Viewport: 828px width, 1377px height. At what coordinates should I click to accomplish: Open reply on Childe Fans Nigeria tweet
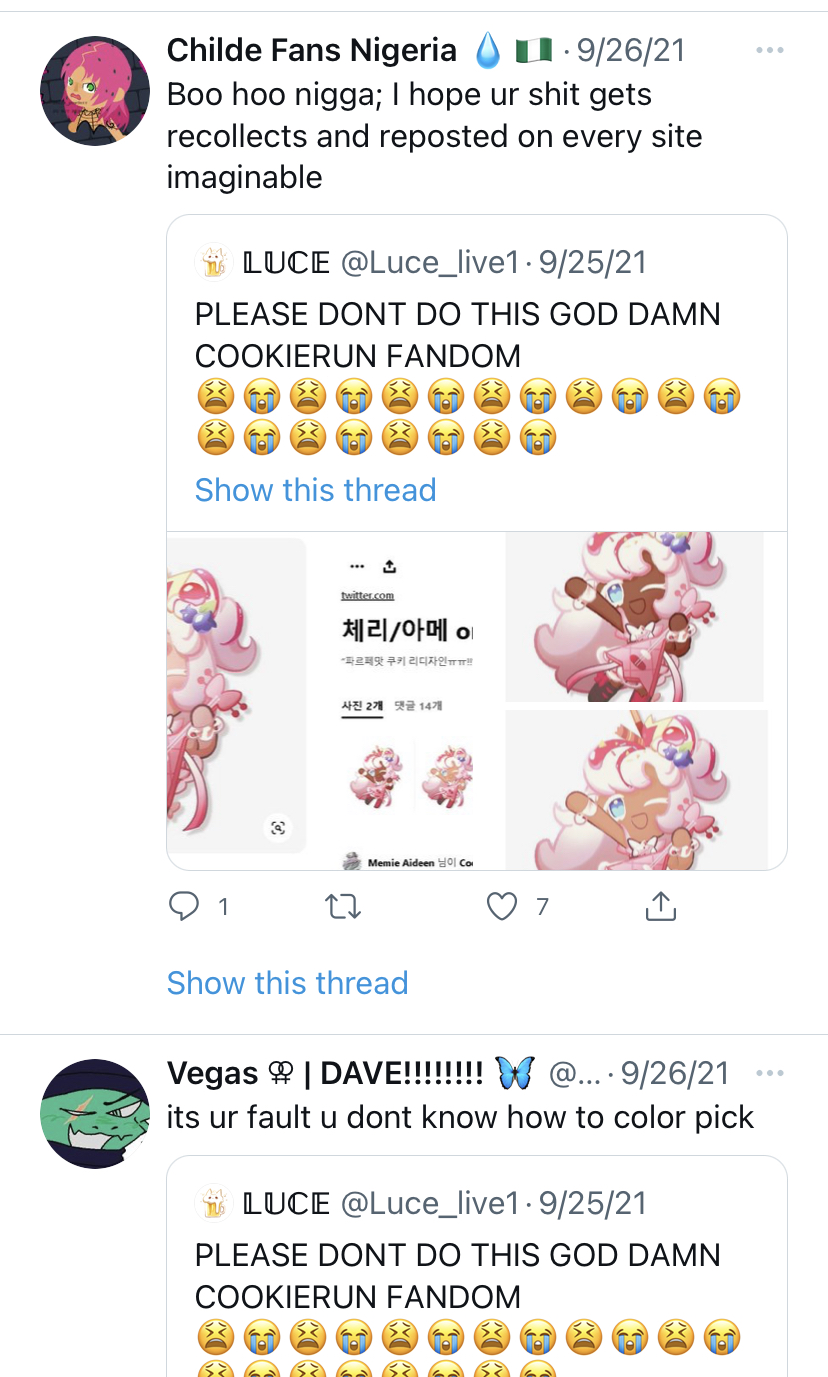click(x=184, y=907)
